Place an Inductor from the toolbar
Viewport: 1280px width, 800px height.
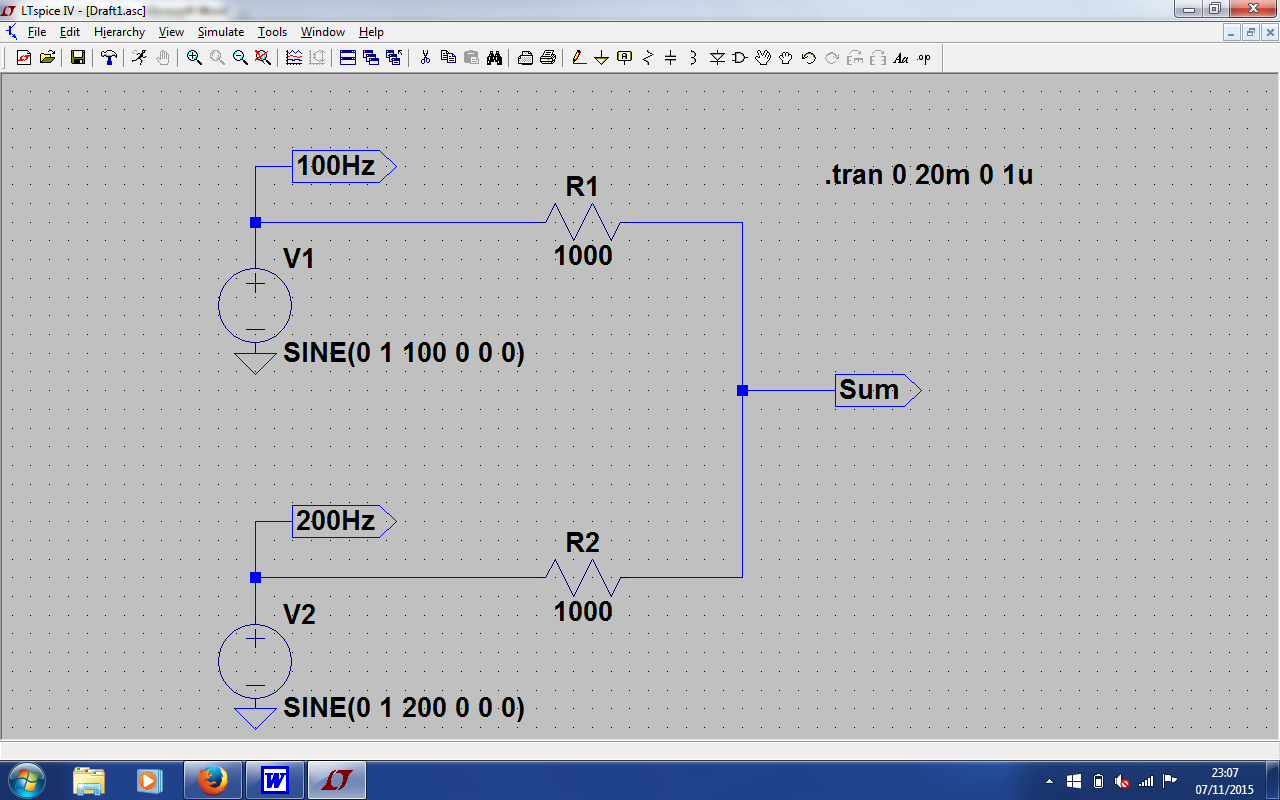(693, 58)
